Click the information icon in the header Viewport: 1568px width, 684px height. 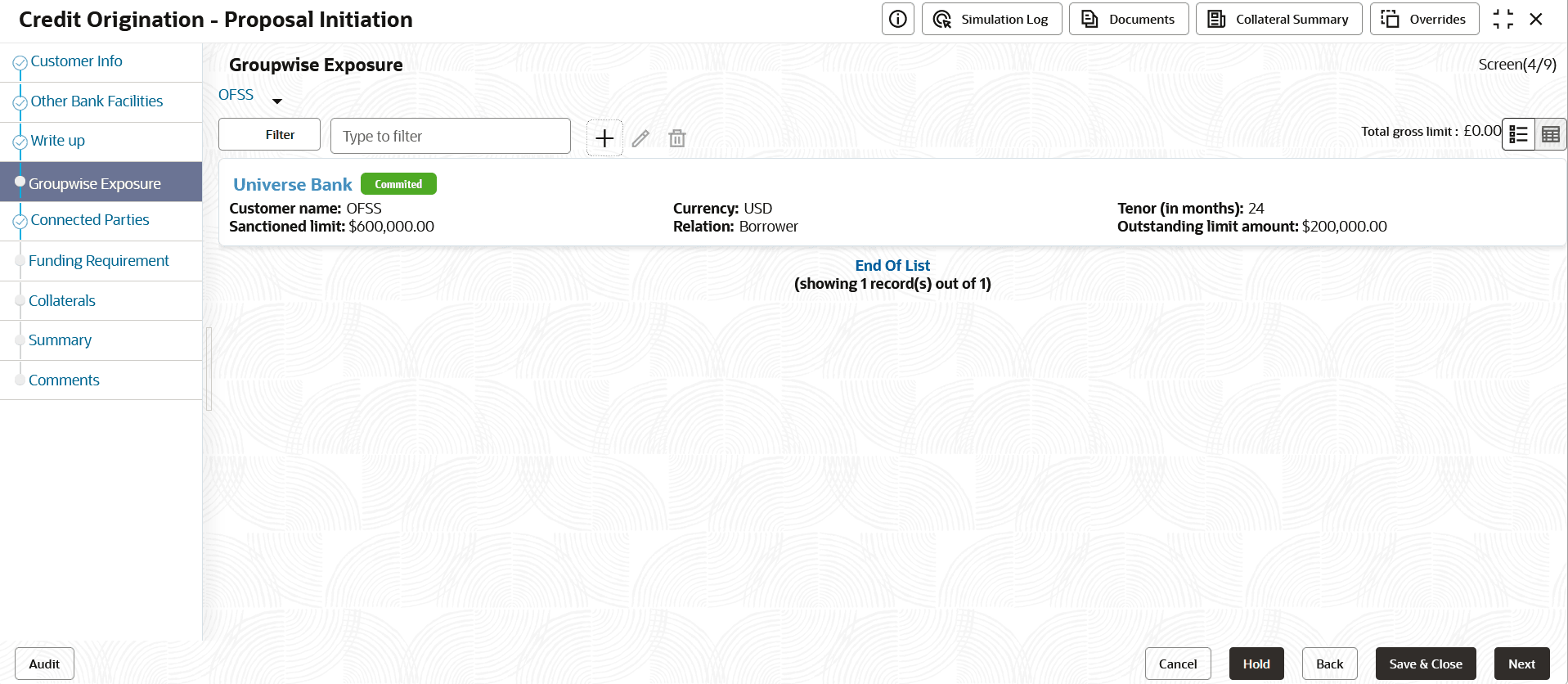click(897, 19)
